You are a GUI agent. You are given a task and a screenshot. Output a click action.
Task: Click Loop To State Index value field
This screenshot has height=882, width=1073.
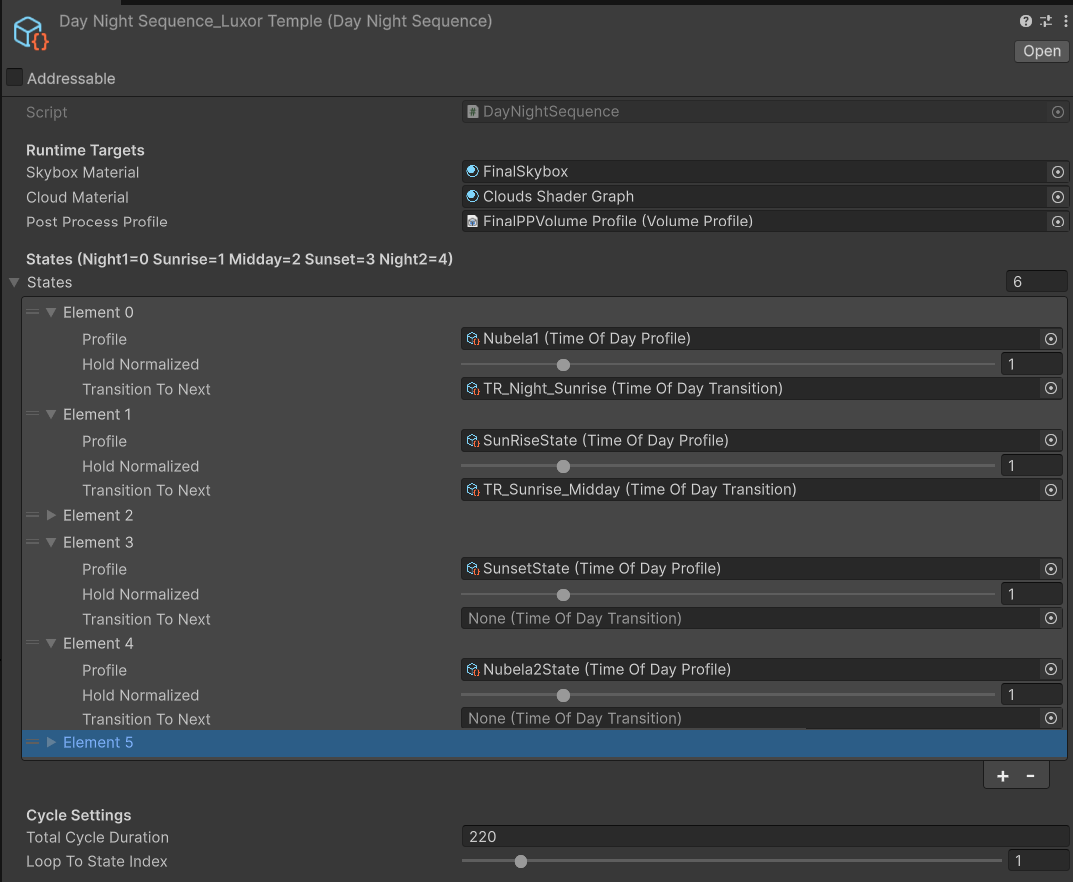tap(1037, 861)
